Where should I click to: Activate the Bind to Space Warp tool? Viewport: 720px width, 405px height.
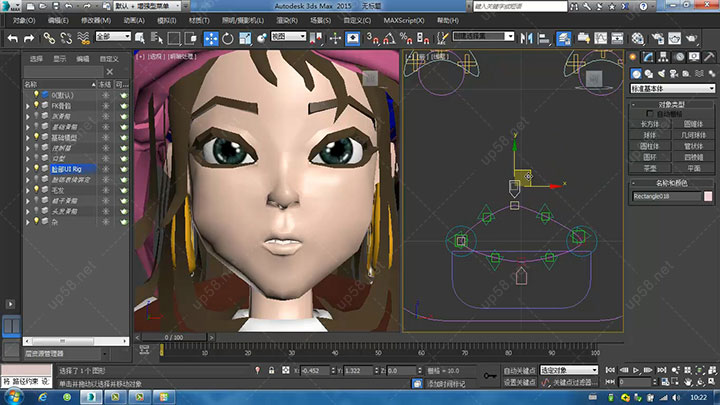tap(83, 39)
